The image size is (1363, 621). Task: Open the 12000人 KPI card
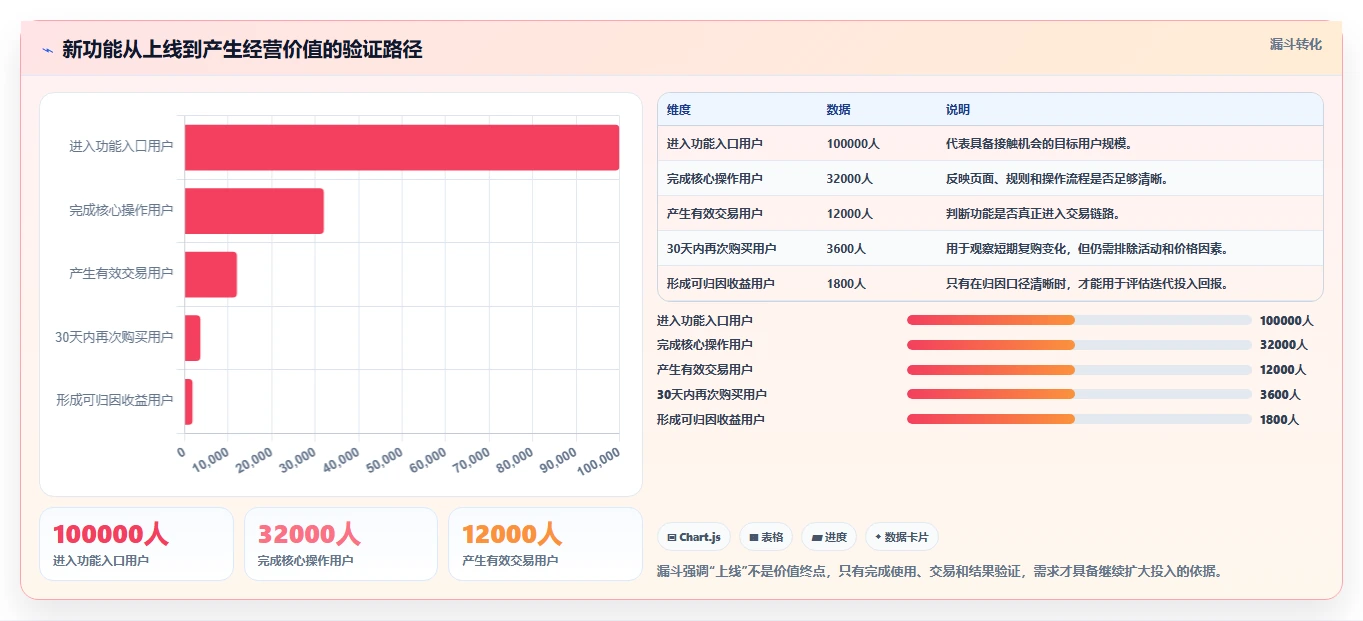[545, 544]
